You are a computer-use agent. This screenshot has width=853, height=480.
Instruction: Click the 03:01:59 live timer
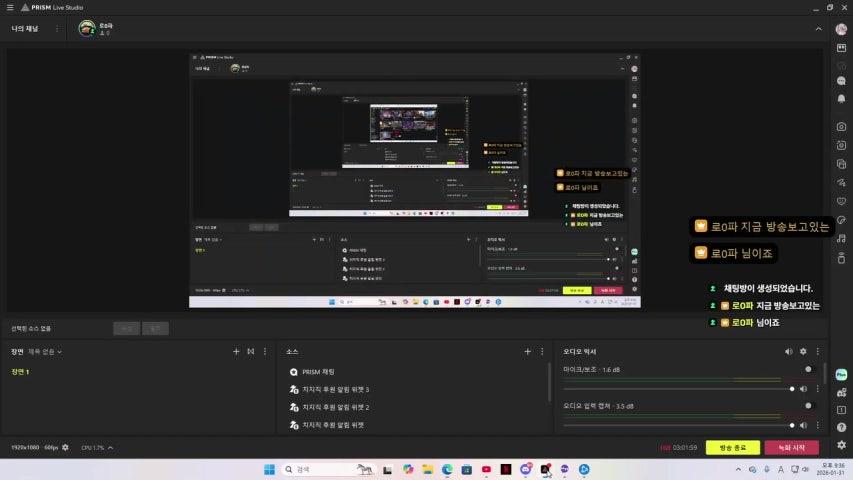pyautogui.click(x=684, y=447)
